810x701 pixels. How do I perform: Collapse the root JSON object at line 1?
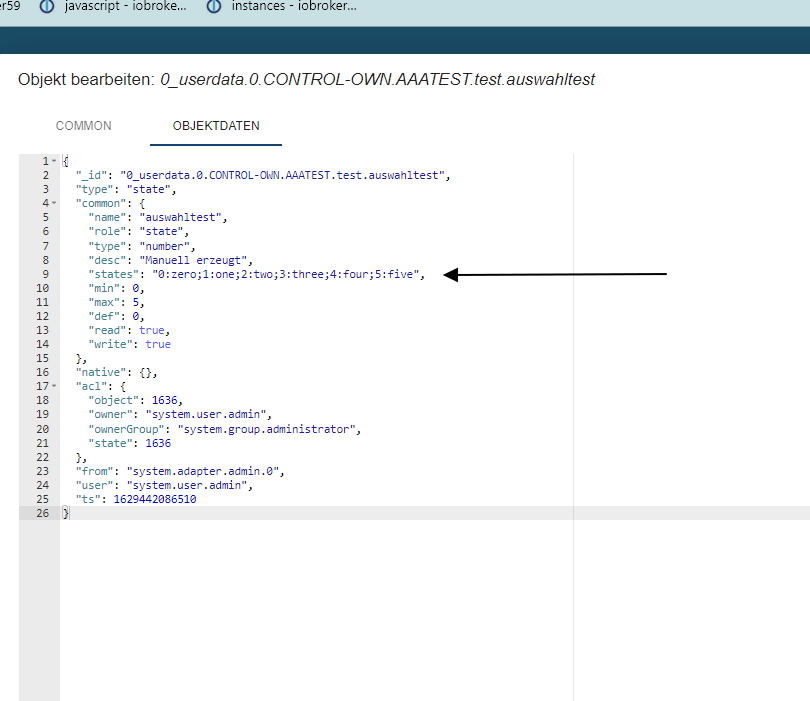pyautogui.click(x=53, y=161)
